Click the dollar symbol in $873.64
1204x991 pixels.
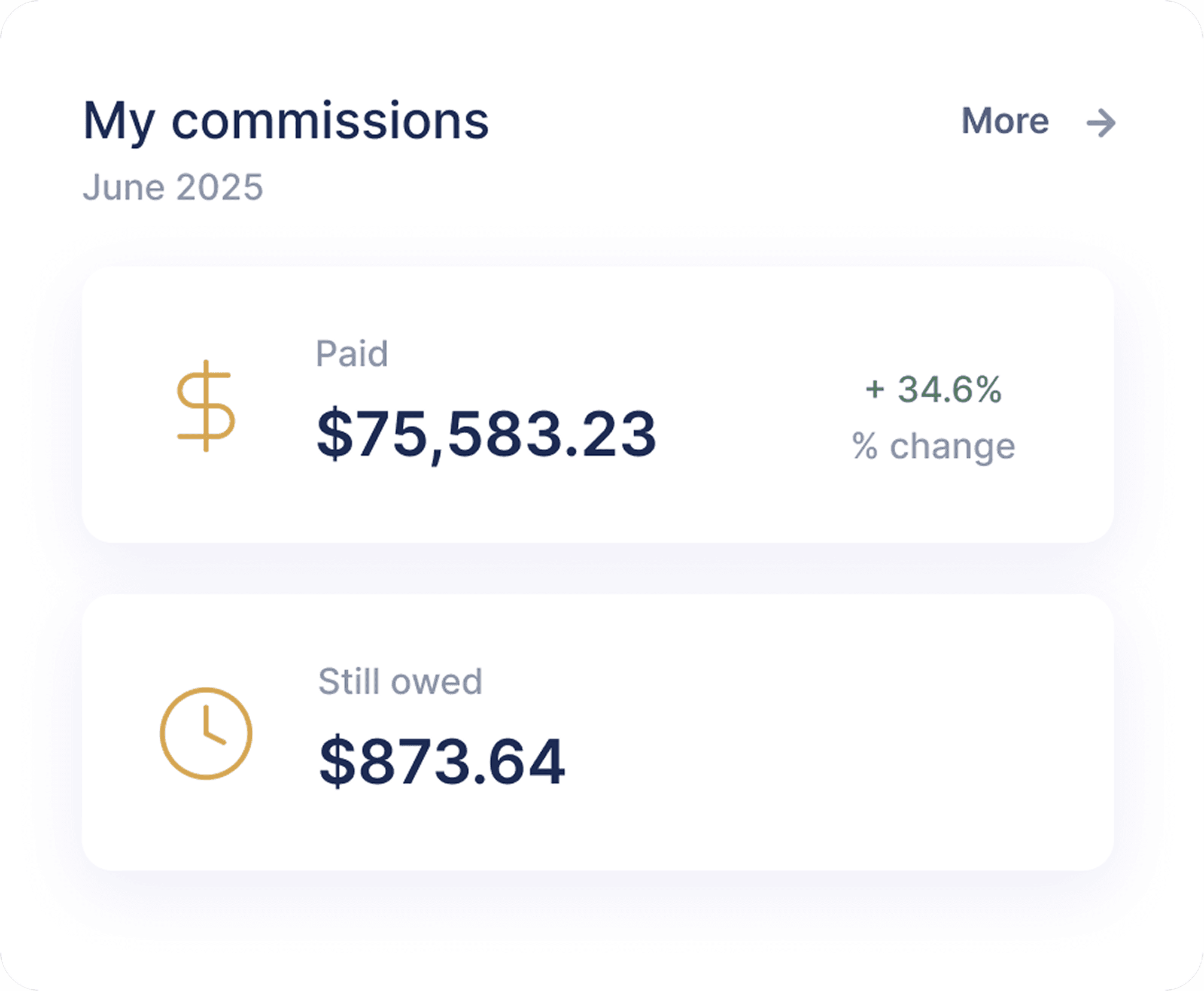[338, 762]
